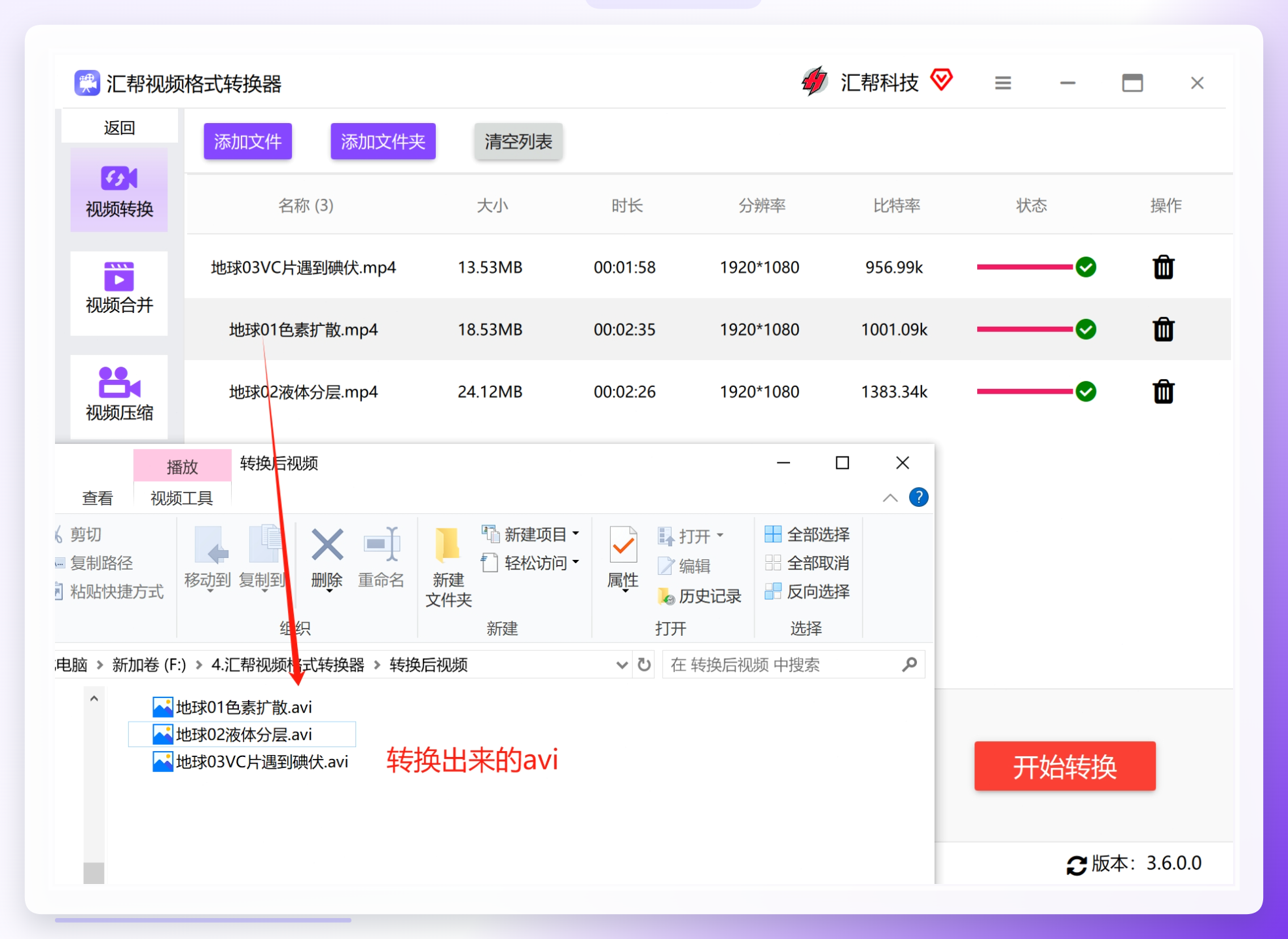Image resolution: width=1288 pixels, height=939 pixels.
Task: Click the app logo icon in title bar
Action: 87,83
